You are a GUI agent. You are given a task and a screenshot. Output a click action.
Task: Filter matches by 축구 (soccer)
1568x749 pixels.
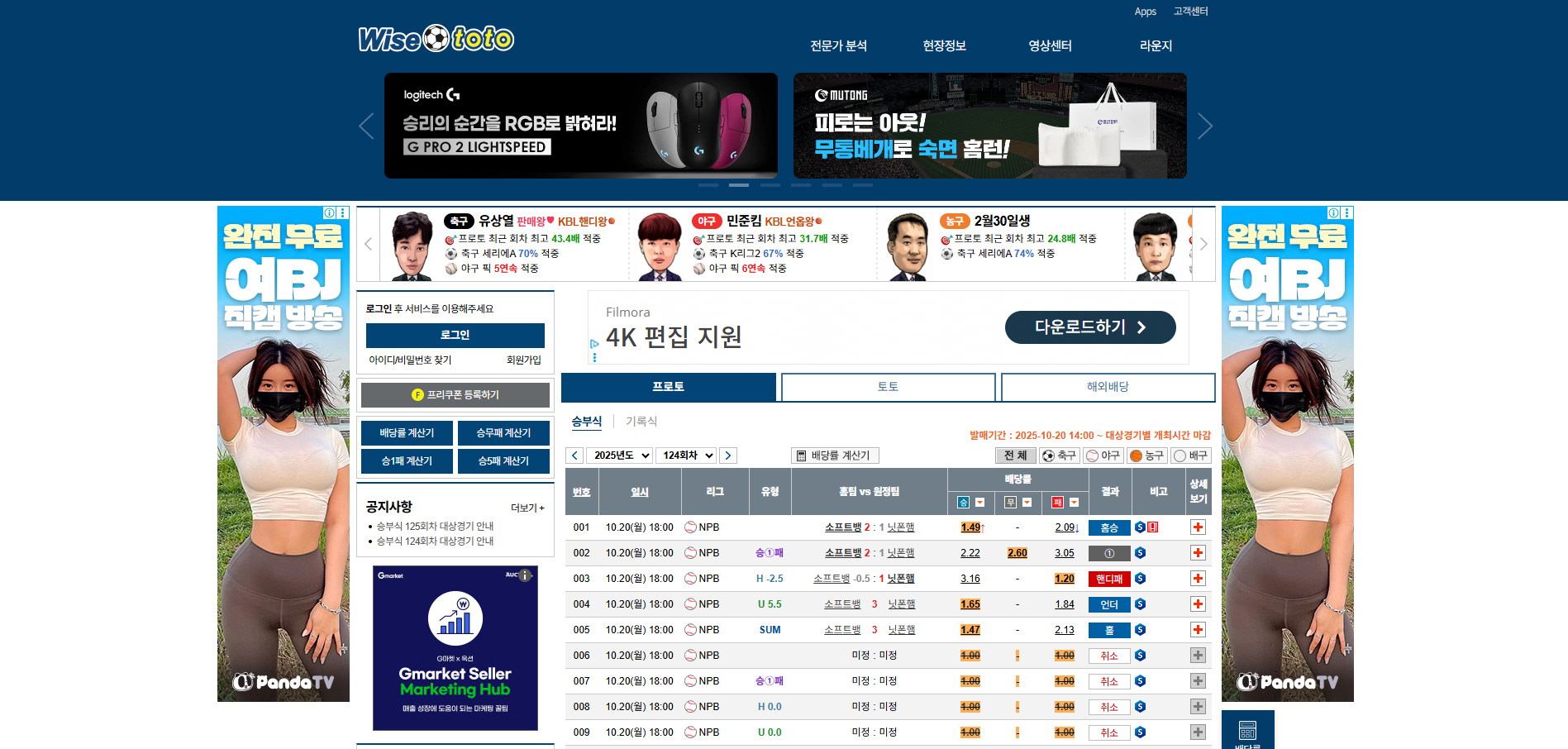(x=1059, y=456)
